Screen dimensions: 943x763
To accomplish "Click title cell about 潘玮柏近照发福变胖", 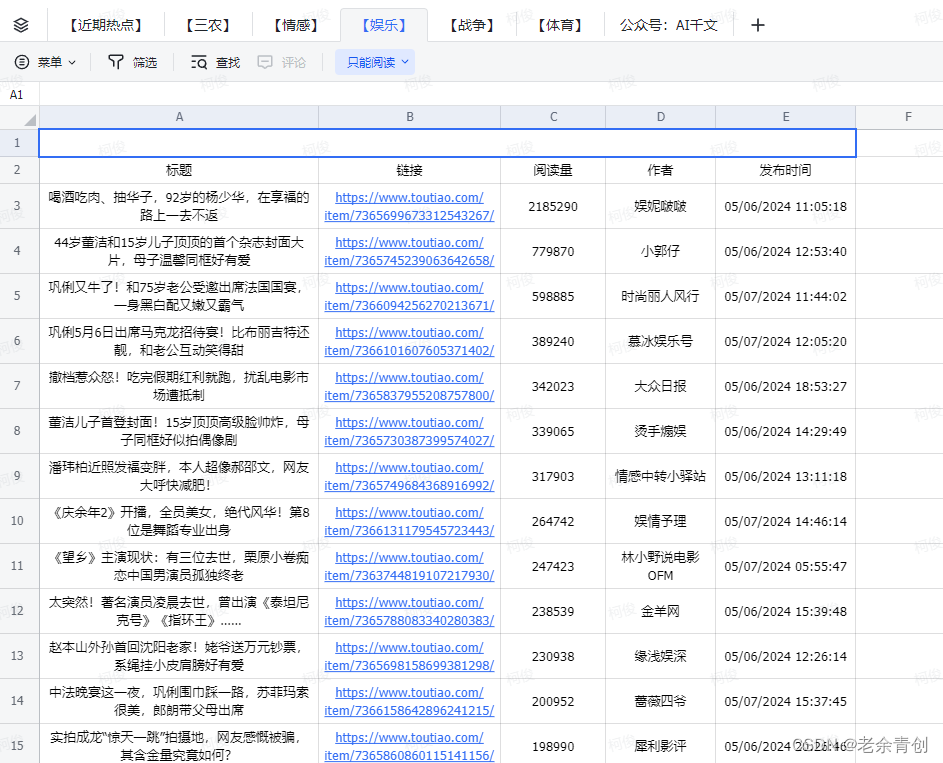I will 179,476.
